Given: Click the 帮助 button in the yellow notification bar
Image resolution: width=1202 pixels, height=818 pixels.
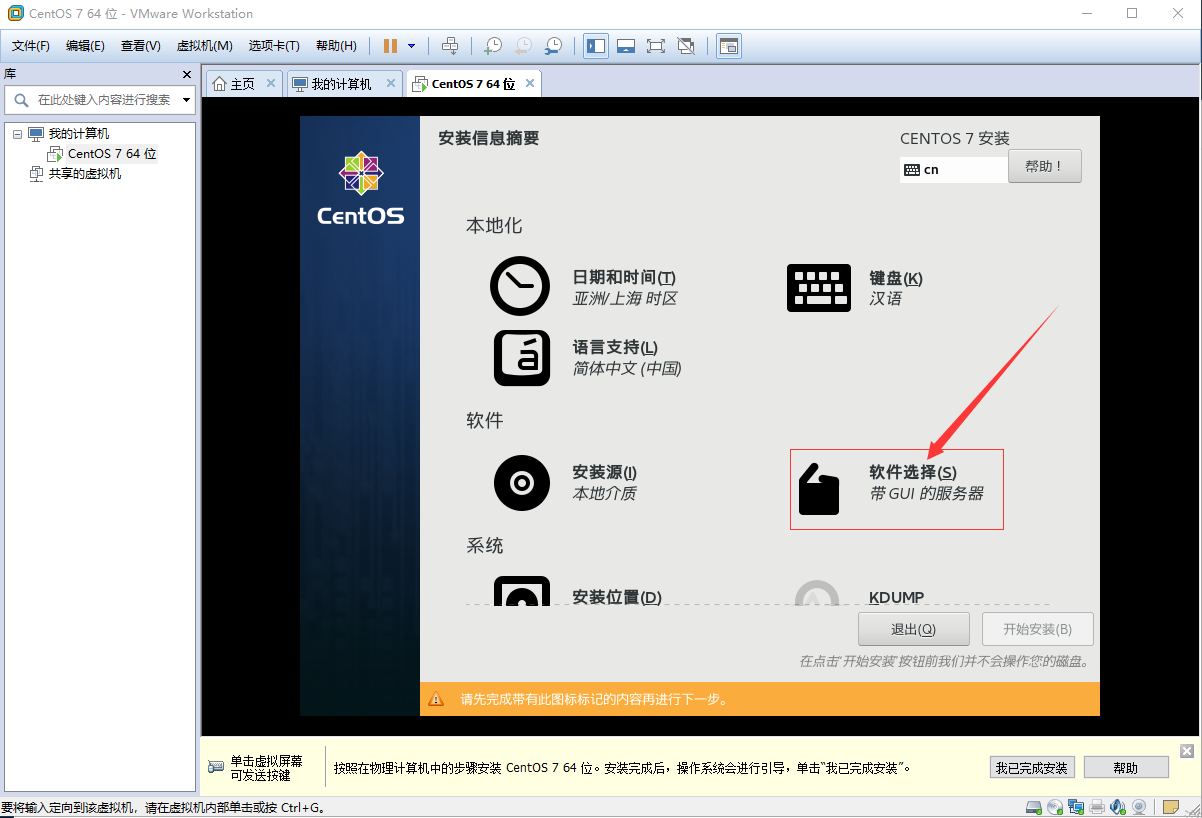Looking at the screenshot, I should [x=1126, y=768].
